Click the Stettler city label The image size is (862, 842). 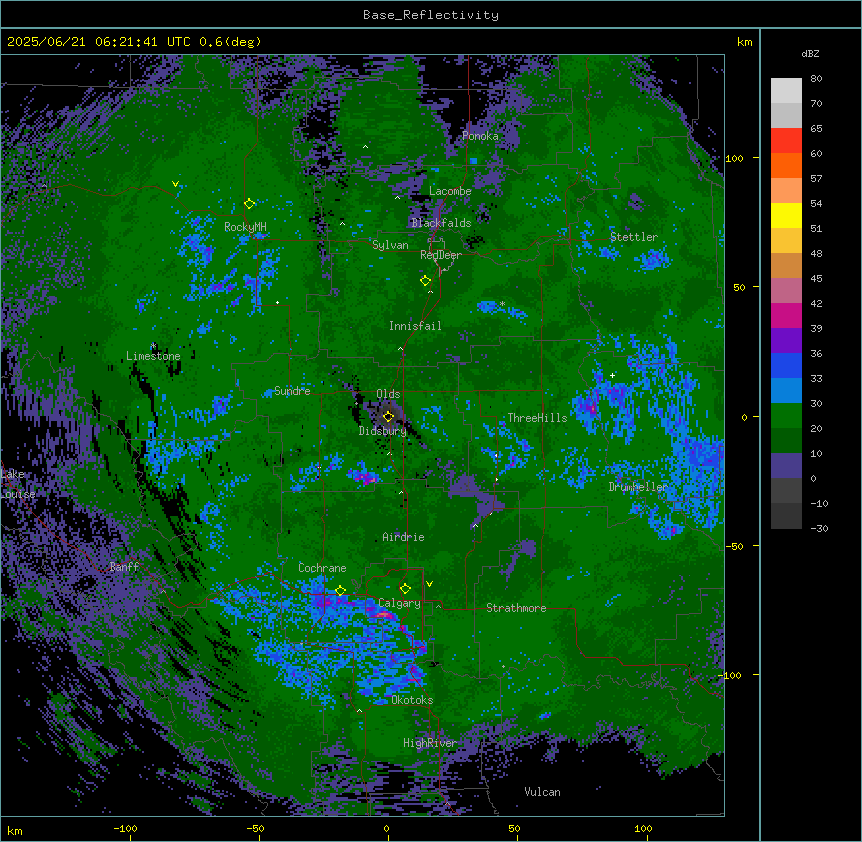pyautogui.click(x=634, y=237)
